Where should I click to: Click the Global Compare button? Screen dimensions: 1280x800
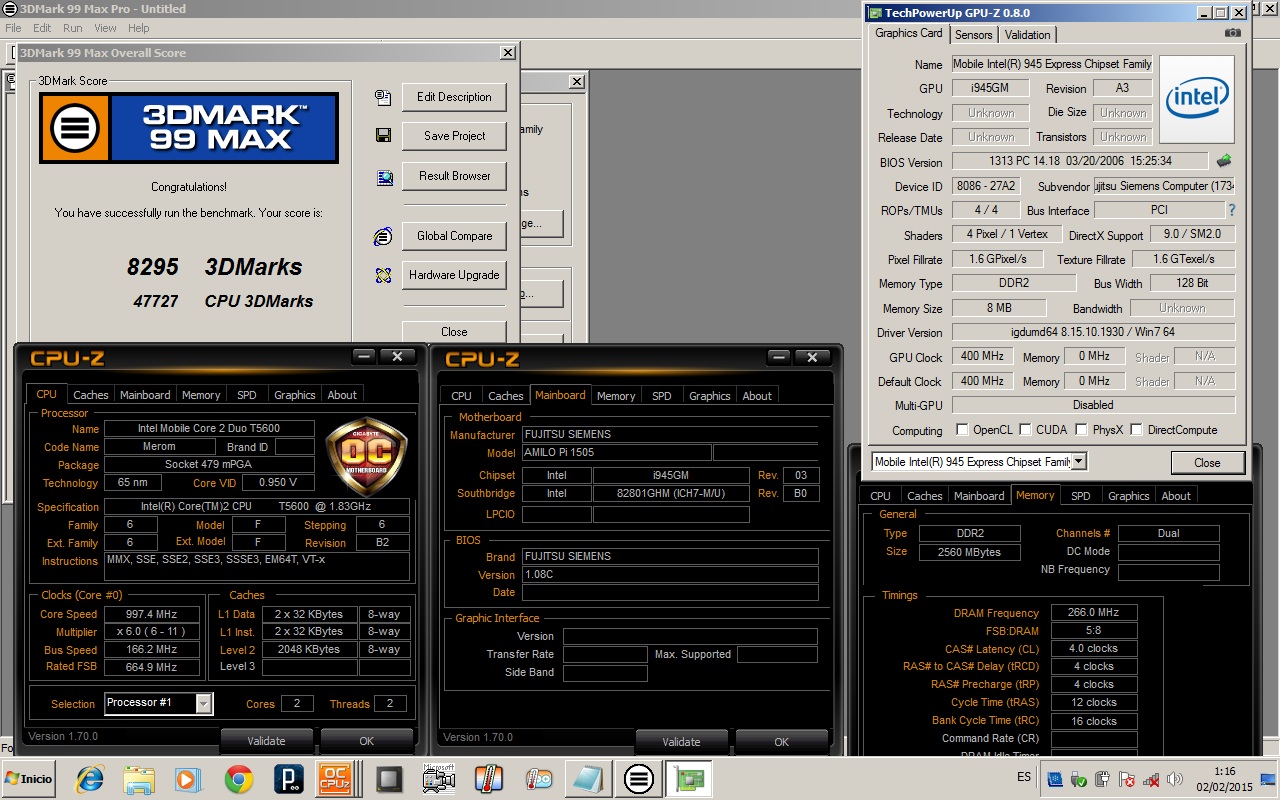[x=454, y=236]
